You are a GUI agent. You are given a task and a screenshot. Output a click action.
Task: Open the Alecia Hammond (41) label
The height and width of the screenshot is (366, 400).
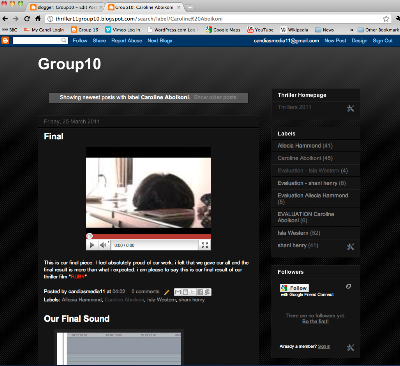305,146
